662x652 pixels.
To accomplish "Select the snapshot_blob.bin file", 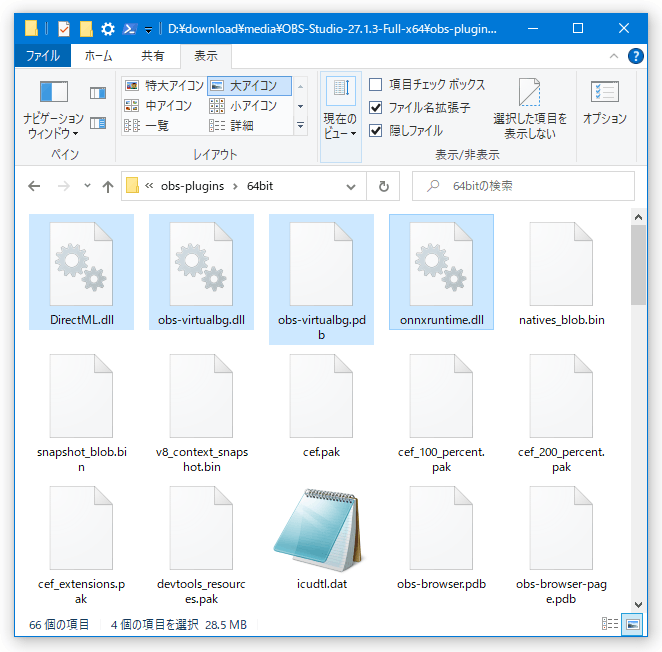I will point(81,412).
